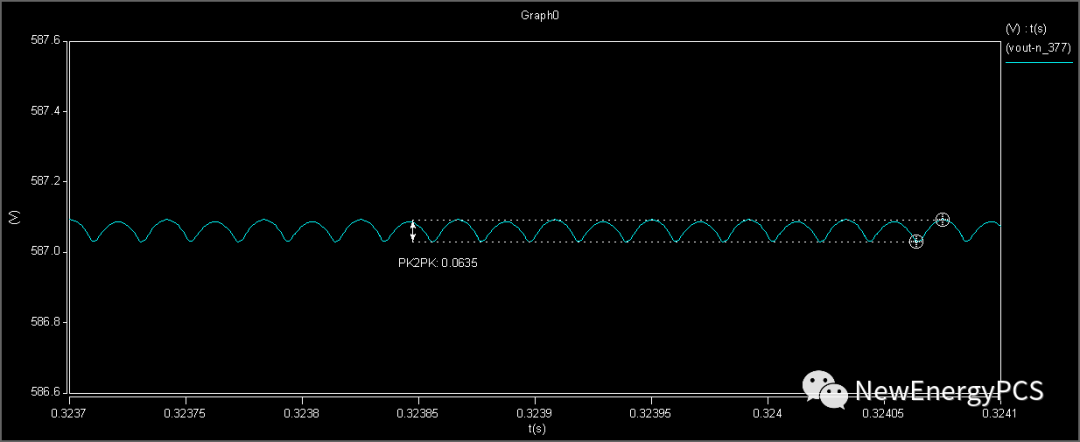The image size is (1080, 442).
Task: Click the 0.3237 x-axis tick label
Action: point(68,411)
